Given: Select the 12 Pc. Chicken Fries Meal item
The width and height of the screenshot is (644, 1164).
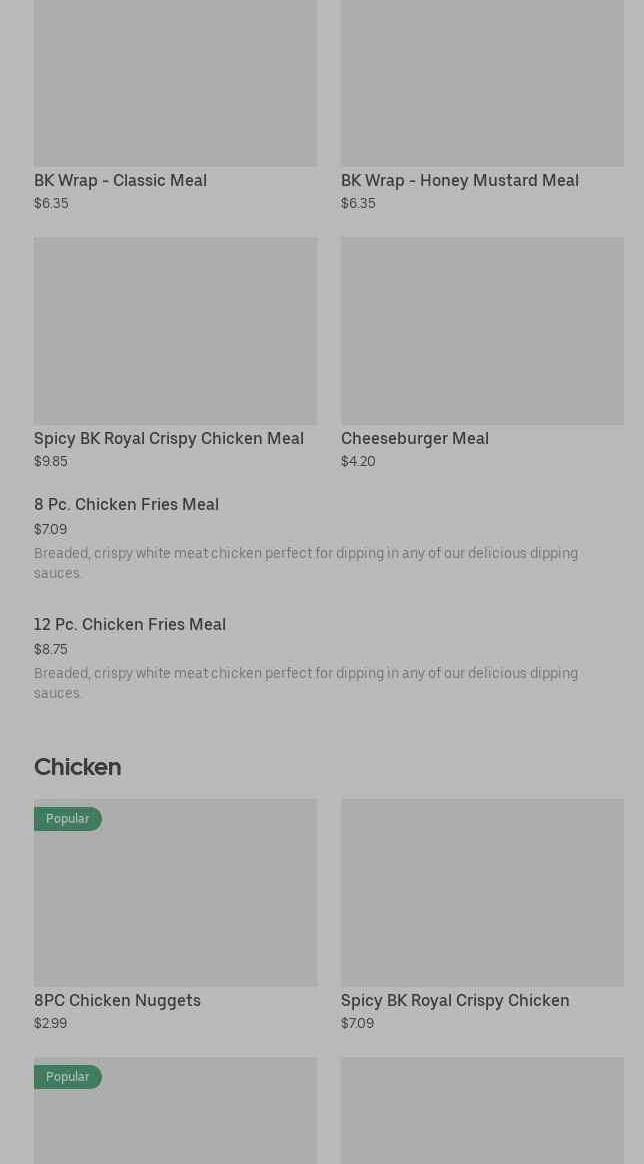Looking at the screenshot, I should (130, 624).
